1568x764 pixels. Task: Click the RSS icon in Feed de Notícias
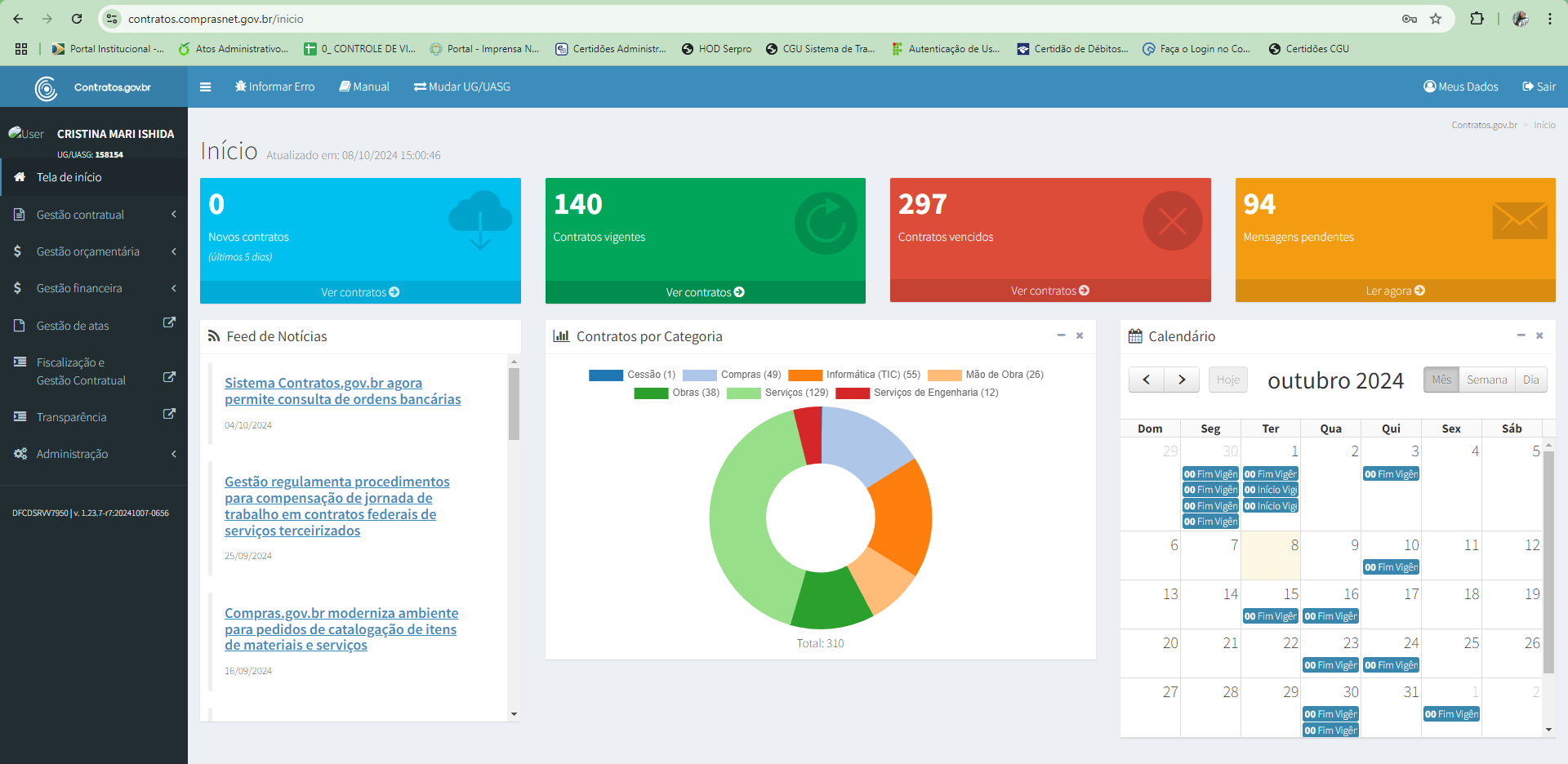[214, 336]
